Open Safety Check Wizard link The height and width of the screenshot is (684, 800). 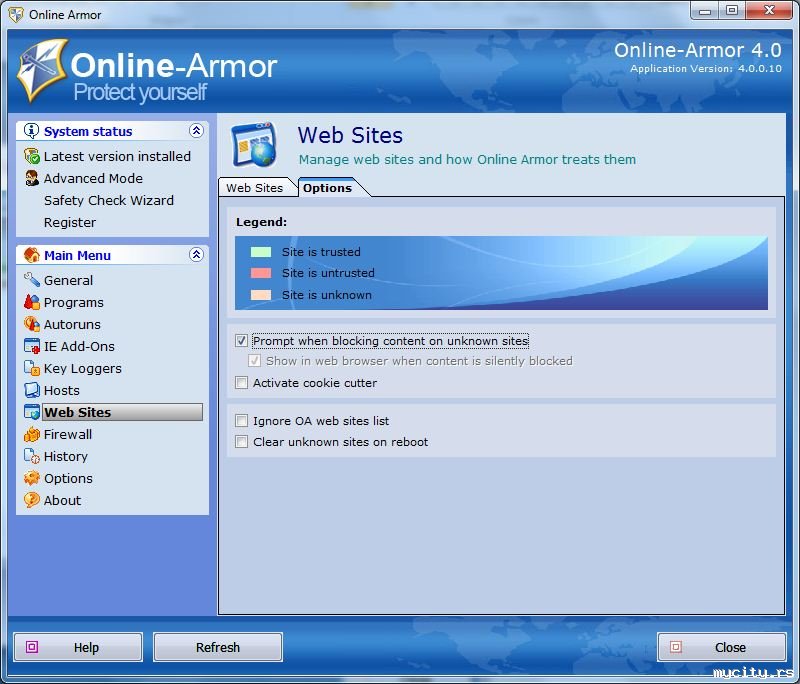[x=109, y=200]
